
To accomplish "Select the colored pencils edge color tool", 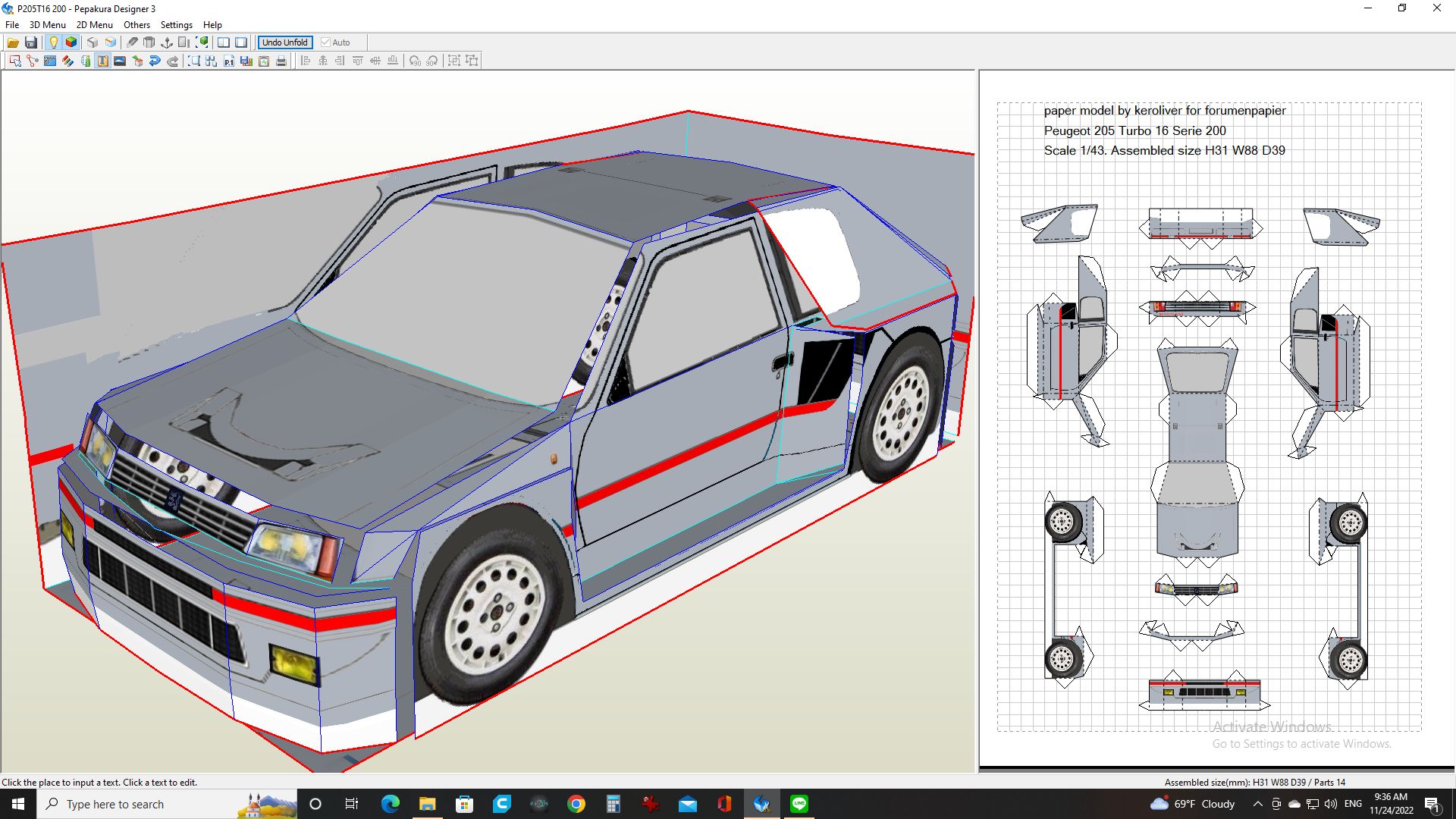I will 67,61.
